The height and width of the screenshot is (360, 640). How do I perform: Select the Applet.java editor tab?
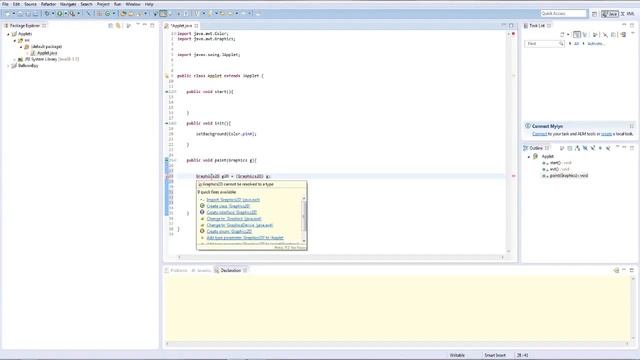coord(181,26)
